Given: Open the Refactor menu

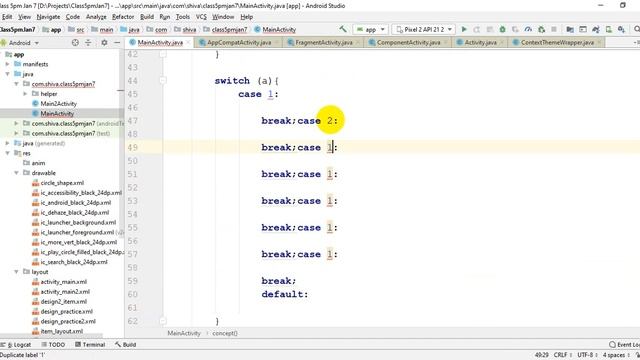Looking at the screenshot, I should [x=123, y=17].
